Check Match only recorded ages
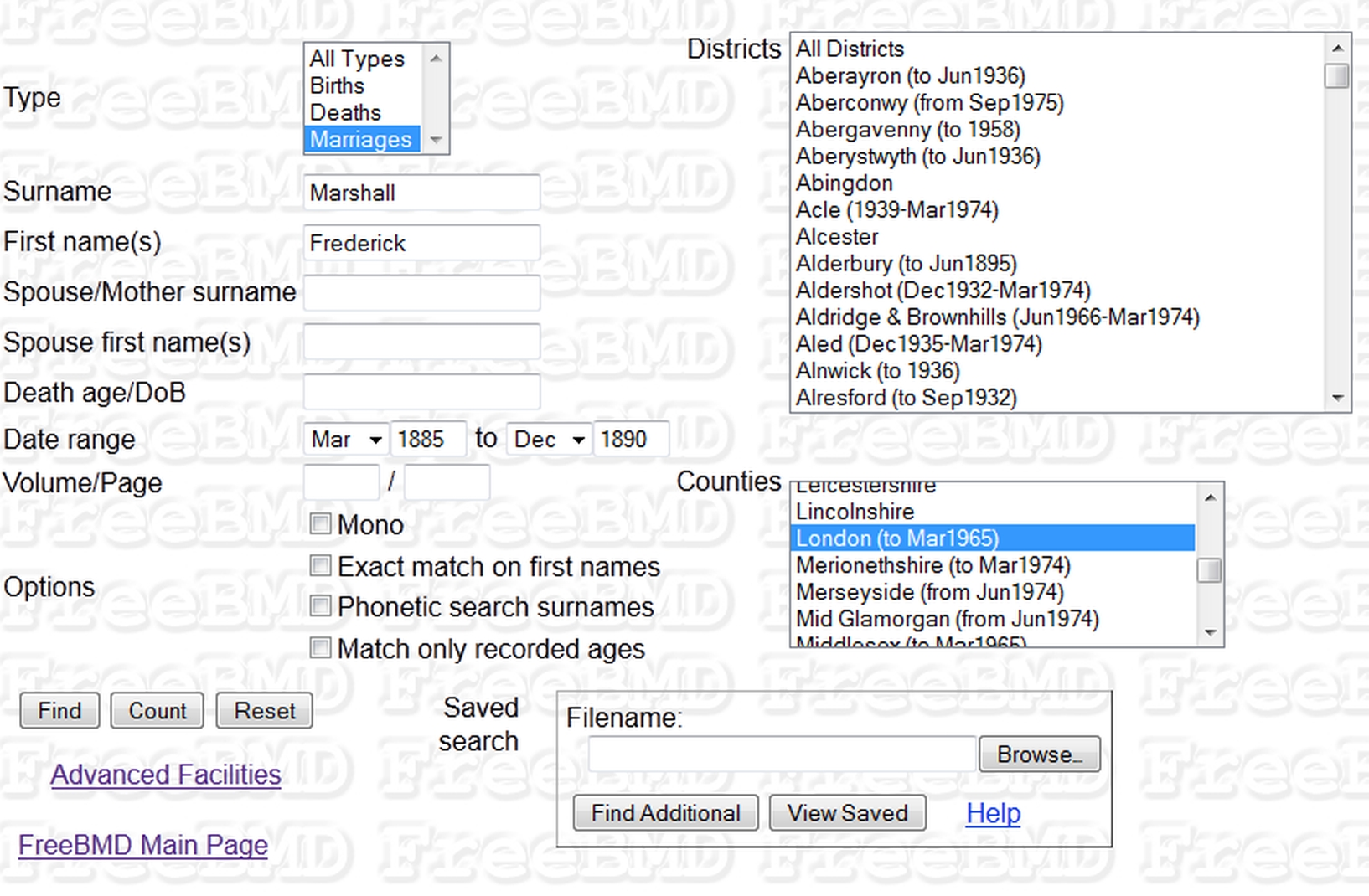Screen dimensions: 1369x896 click(320, 648)
